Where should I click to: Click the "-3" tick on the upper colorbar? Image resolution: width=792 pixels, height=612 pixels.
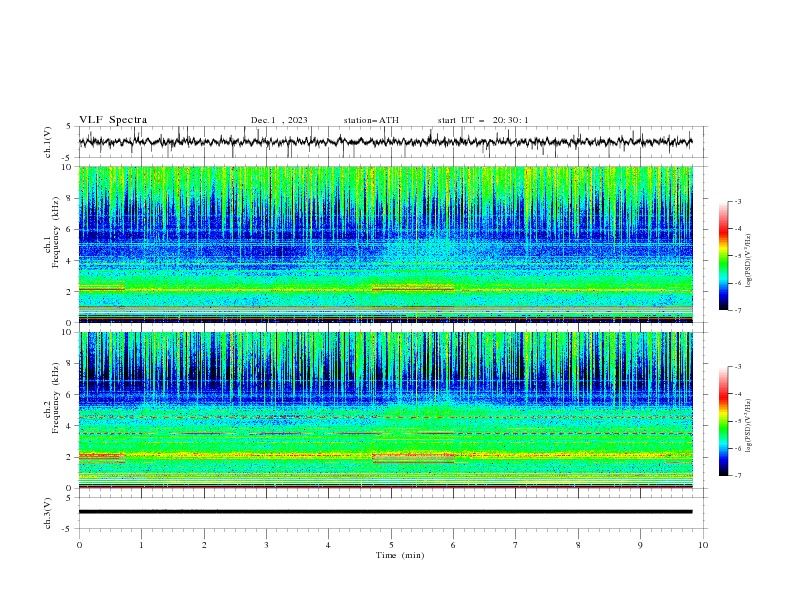point(737,201)
